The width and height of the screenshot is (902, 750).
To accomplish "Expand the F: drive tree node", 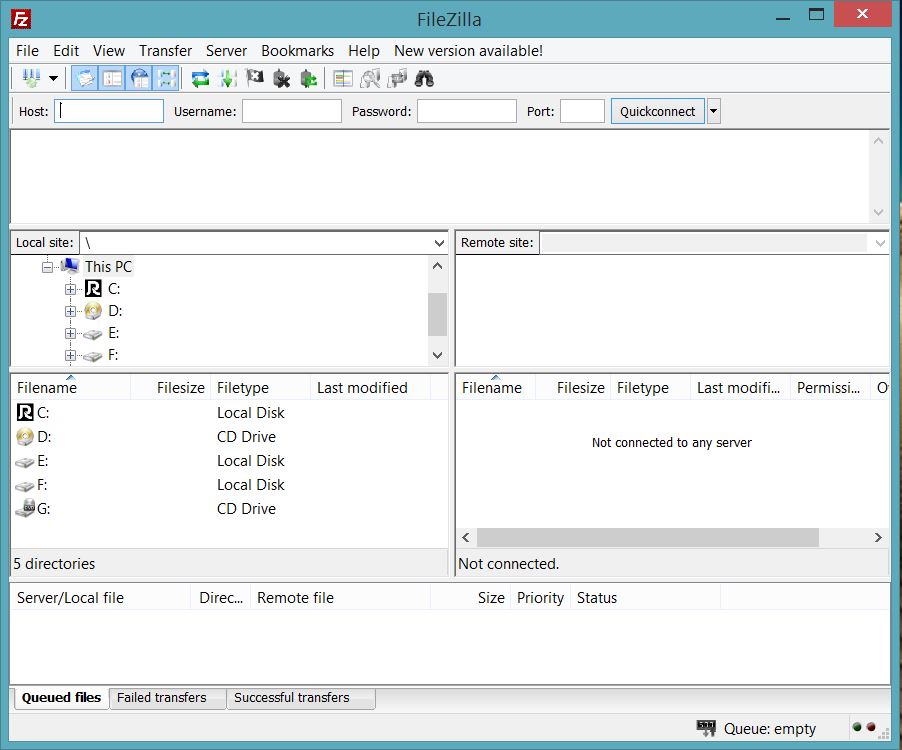I will pos(70,355).
